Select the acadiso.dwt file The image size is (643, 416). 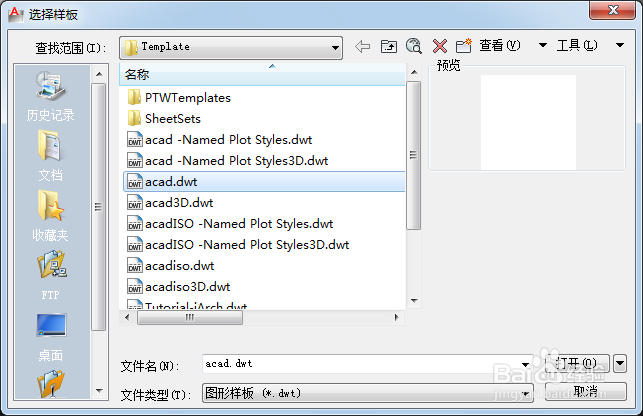coord(180,265)
